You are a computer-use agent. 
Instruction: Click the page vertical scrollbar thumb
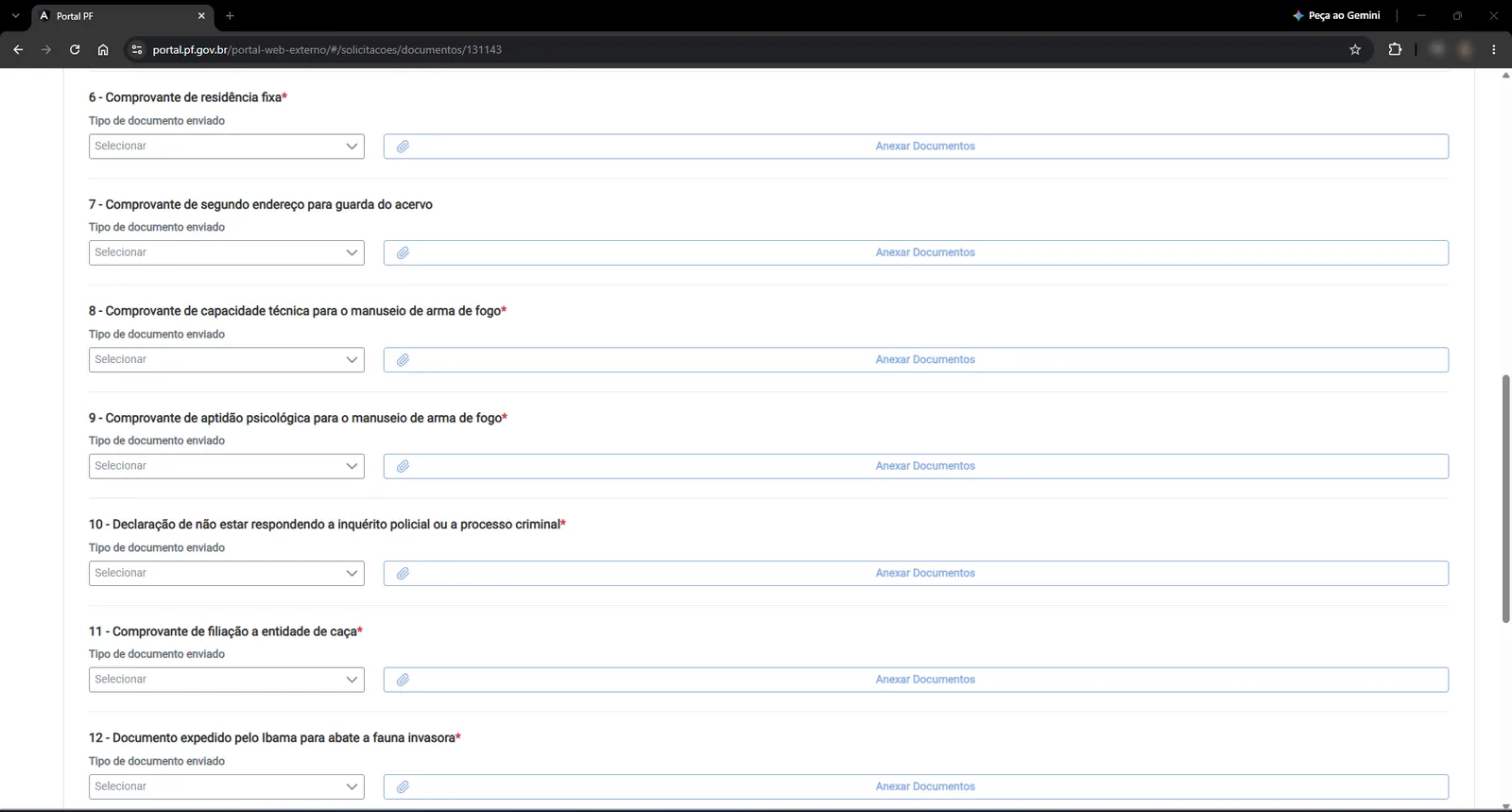coord(1505,498)
